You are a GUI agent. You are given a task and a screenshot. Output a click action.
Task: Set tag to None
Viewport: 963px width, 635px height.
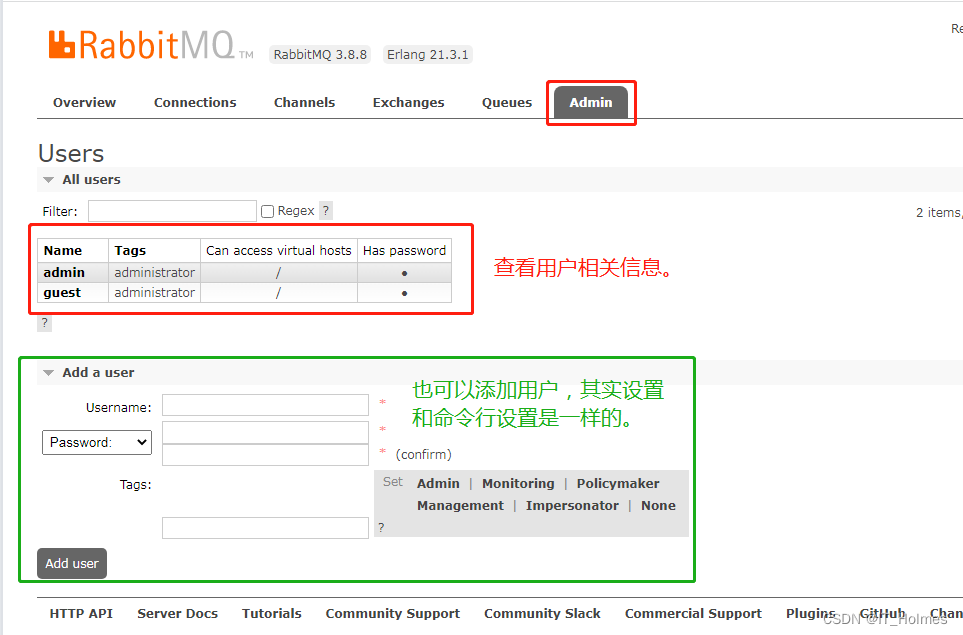pos(658,505)
